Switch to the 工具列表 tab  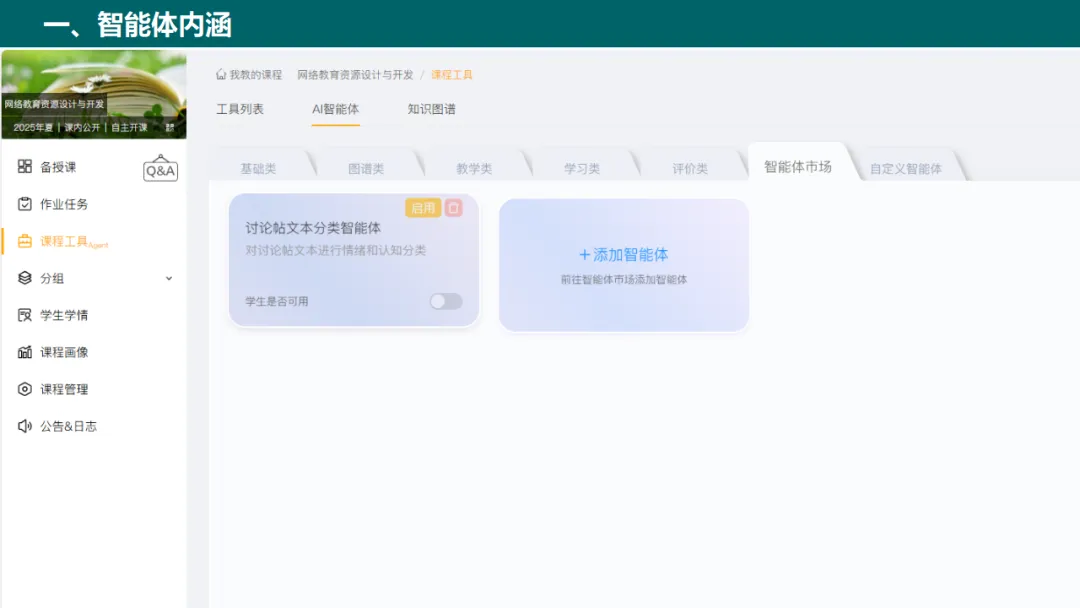240,109
